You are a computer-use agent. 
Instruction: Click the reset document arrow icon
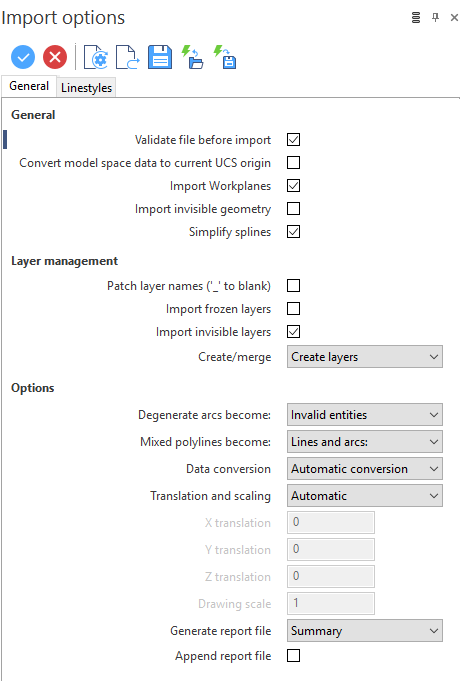tap(128, 57)
